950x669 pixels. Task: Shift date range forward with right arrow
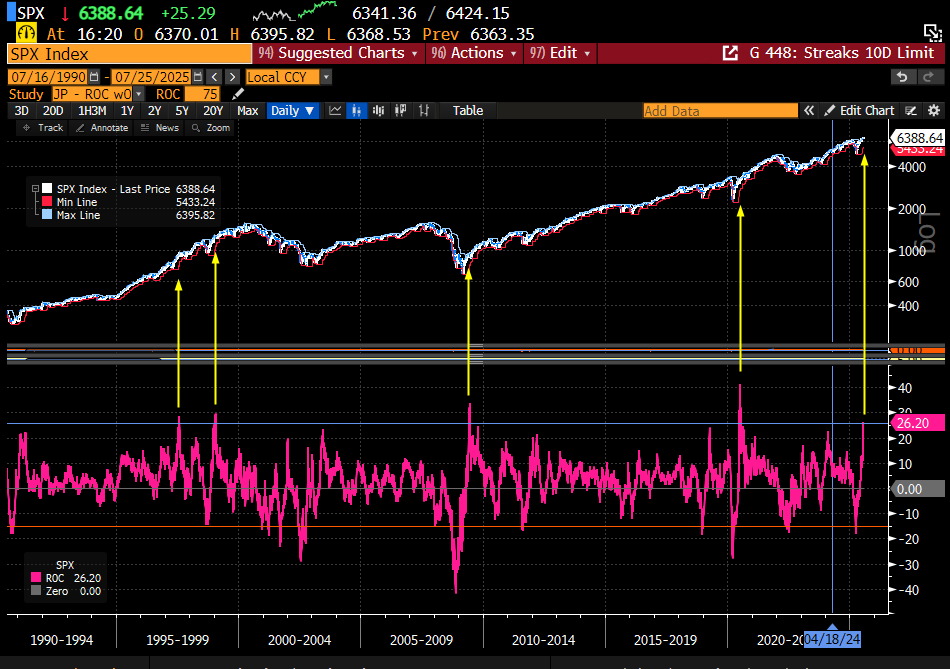click(232, 77)
